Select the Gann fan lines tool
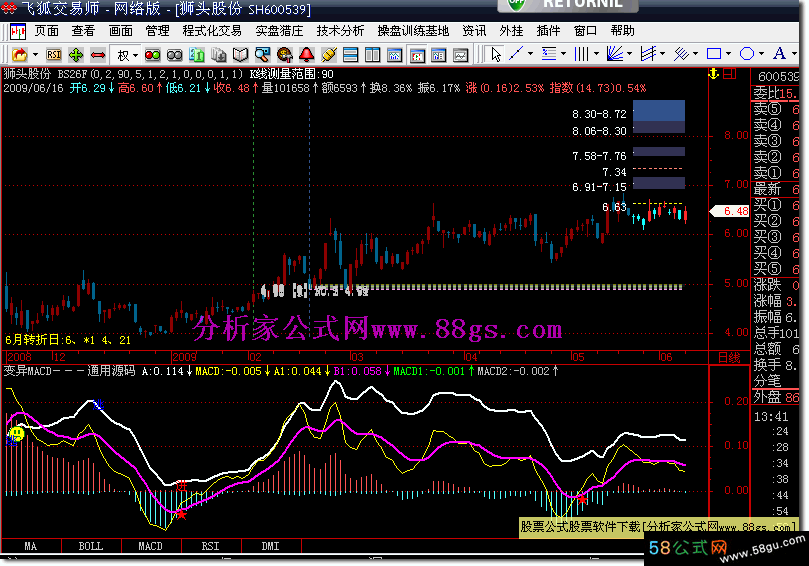This screenshot has width=809, height=566. [615, 54]
